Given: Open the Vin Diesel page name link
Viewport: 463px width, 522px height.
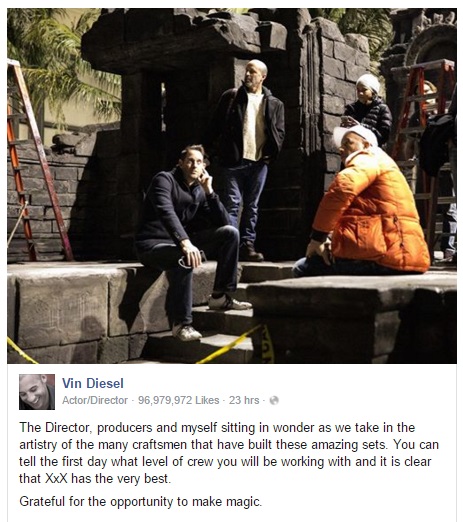Looking at the screenshot, I should click(x=93, y=383).
